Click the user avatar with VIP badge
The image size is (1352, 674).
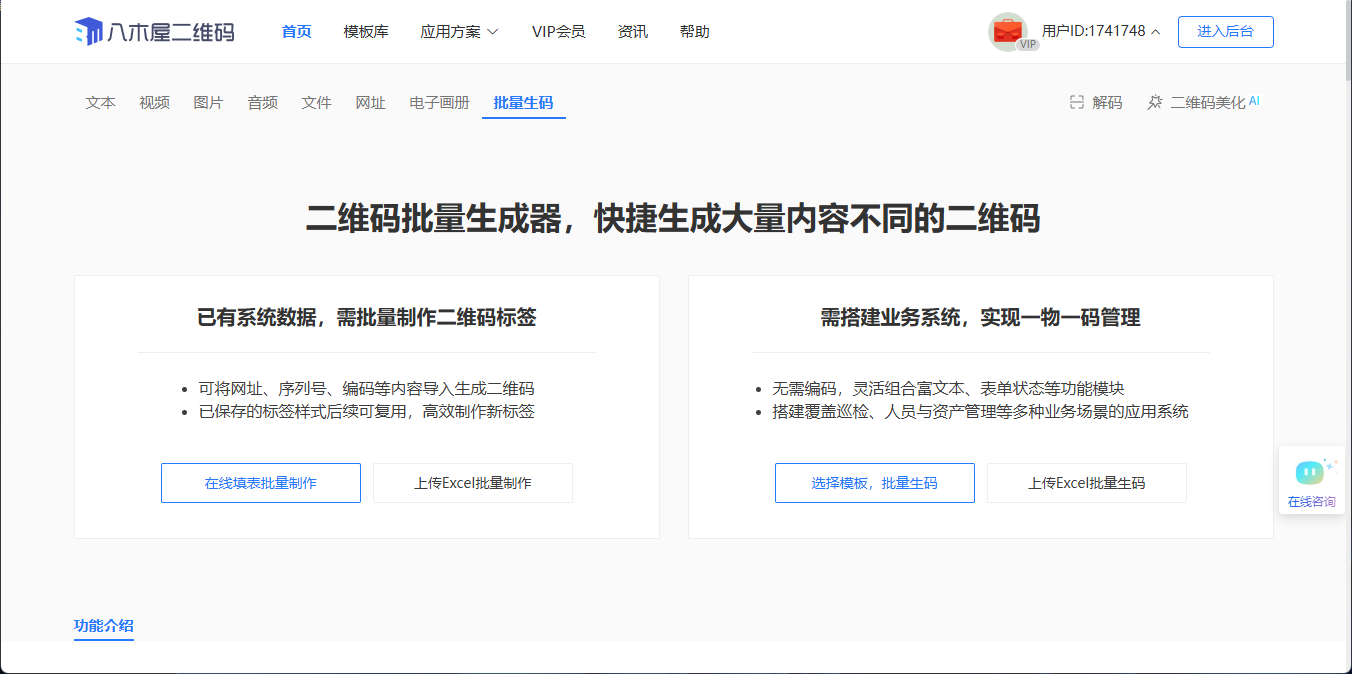click(1008, 31)
